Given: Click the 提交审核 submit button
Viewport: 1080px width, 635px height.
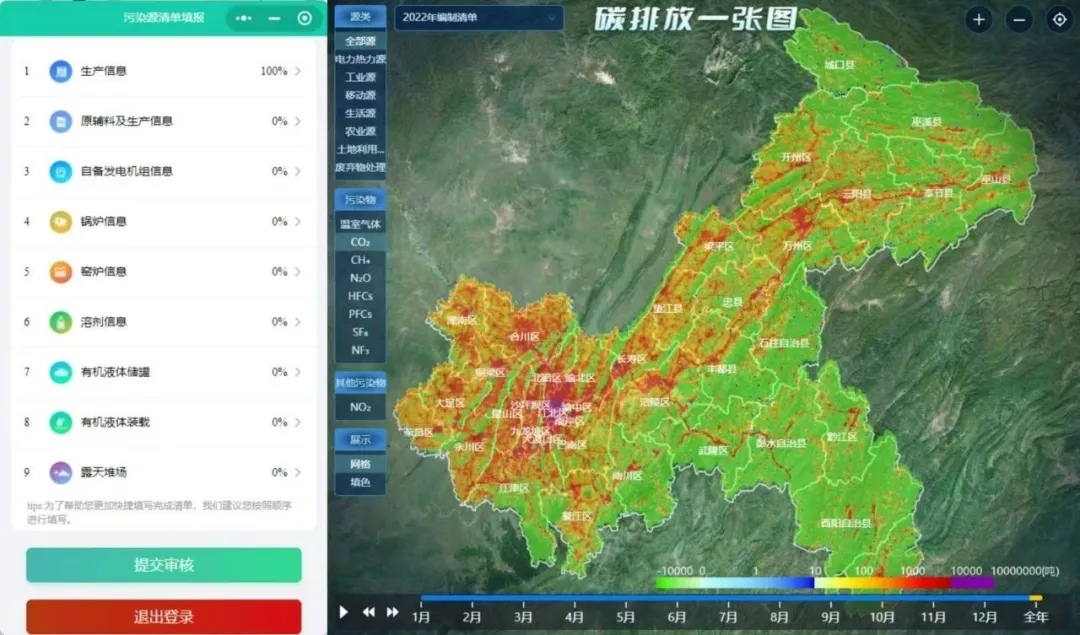Looking at the screenshot, I should point(163,565).
